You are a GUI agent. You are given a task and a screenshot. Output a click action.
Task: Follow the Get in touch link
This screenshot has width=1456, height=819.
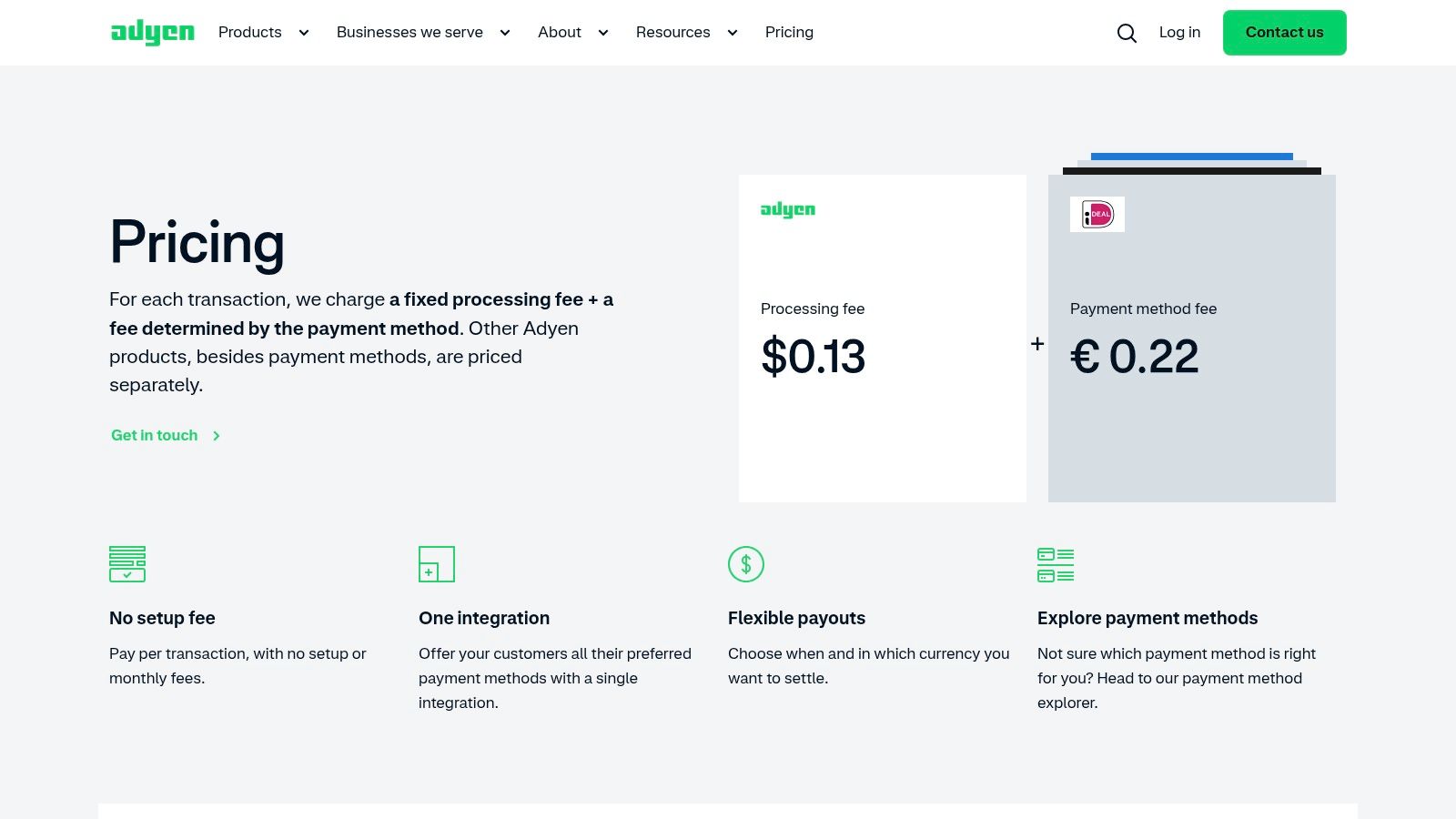154,435
